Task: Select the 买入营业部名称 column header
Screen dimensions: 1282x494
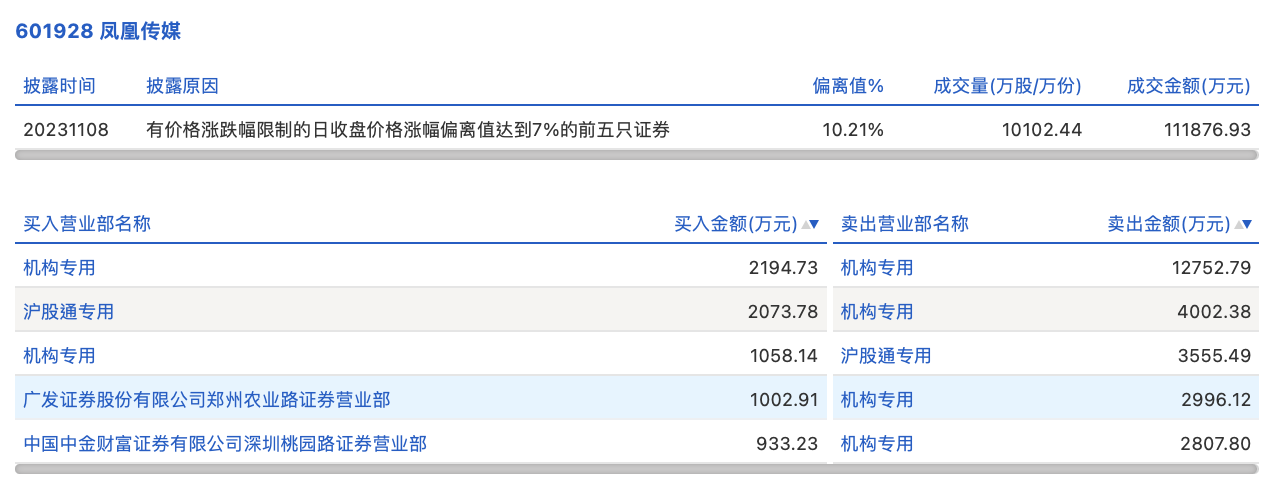Action: (87, 224)
